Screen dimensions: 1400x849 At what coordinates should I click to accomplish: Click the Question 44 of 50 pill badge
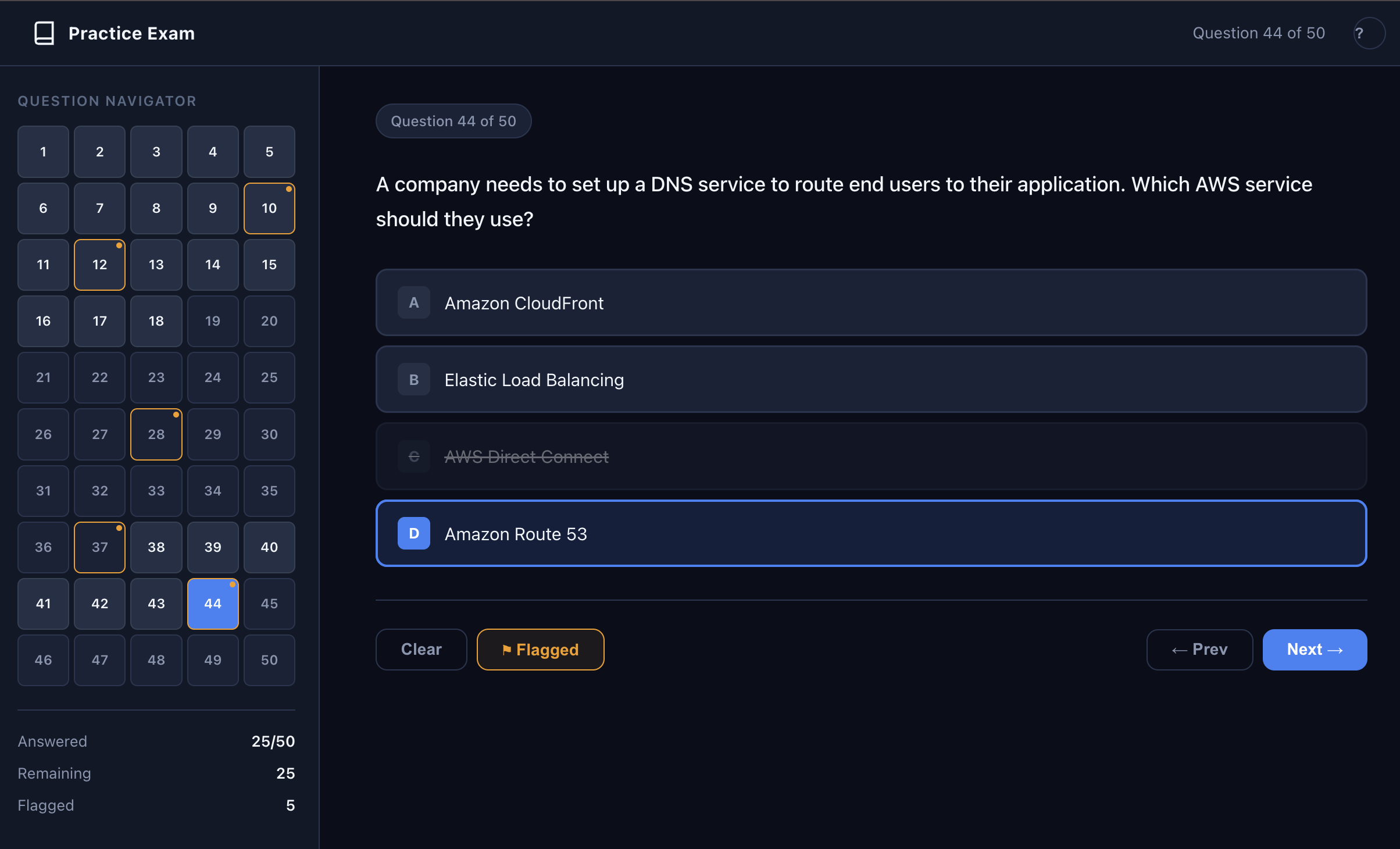tap(453, 121)
